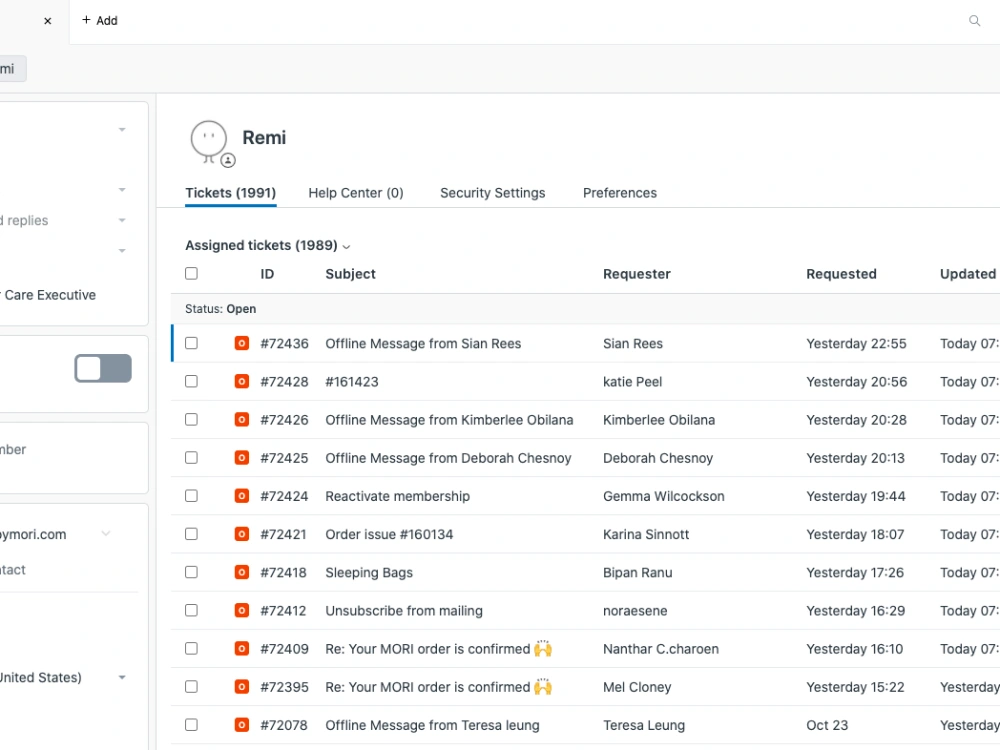Click requester name Gemma Wilcockson
Viewport: 1000px width, 750px height.
tap(663, 496)
